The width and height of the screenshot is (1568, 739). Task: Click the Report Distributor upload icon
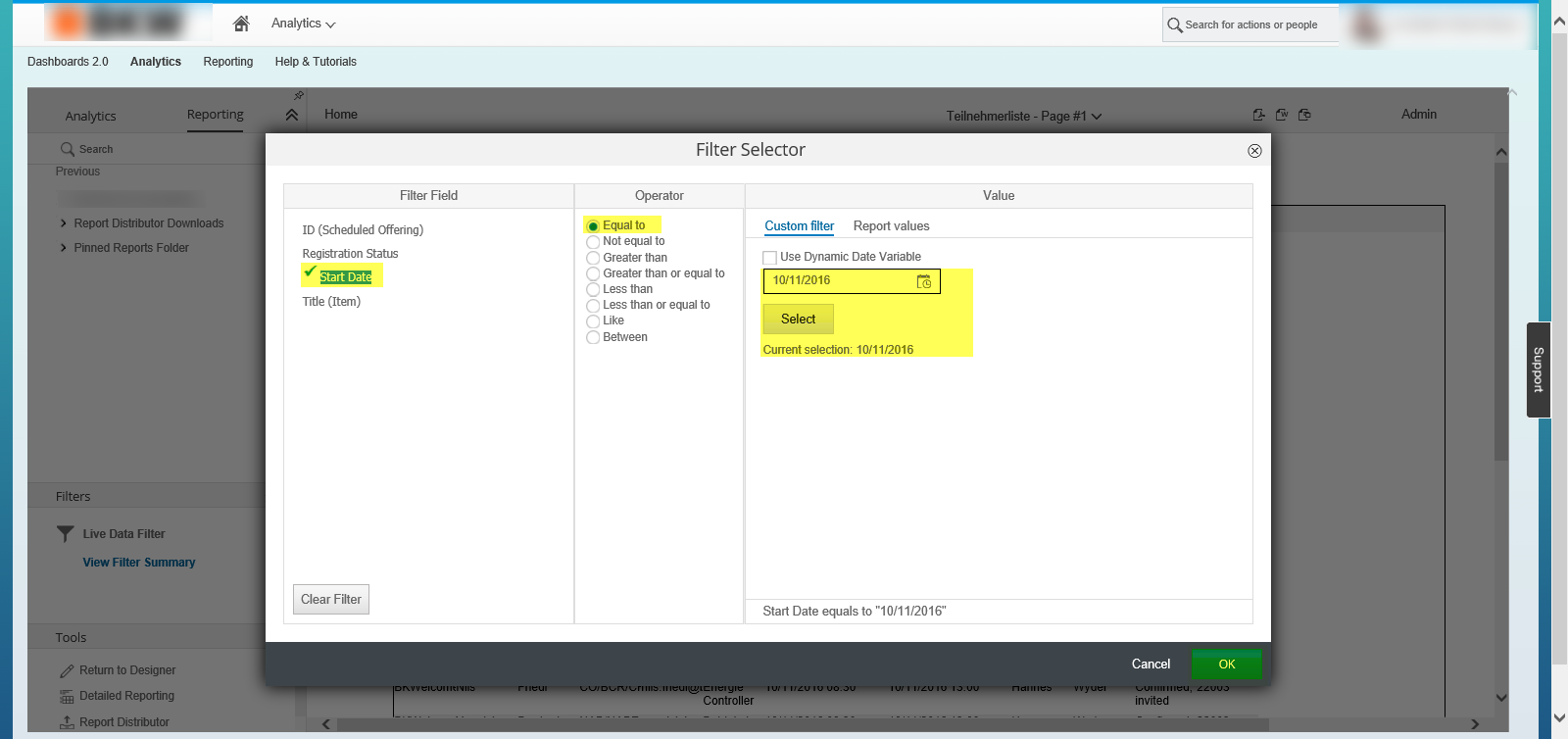[x=67, y=722]
